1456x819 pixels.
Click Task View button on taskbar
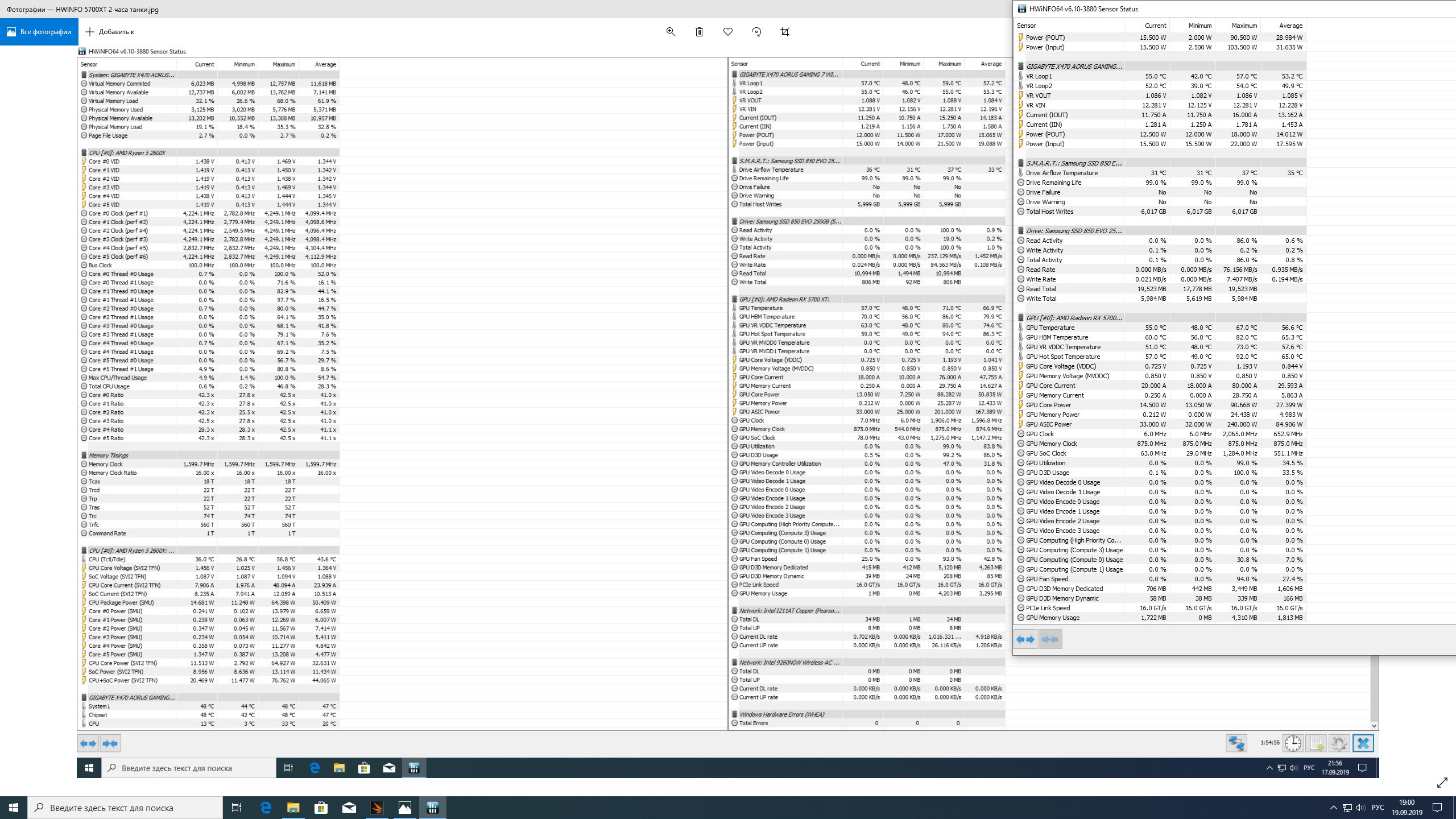(x=237, y=808)
